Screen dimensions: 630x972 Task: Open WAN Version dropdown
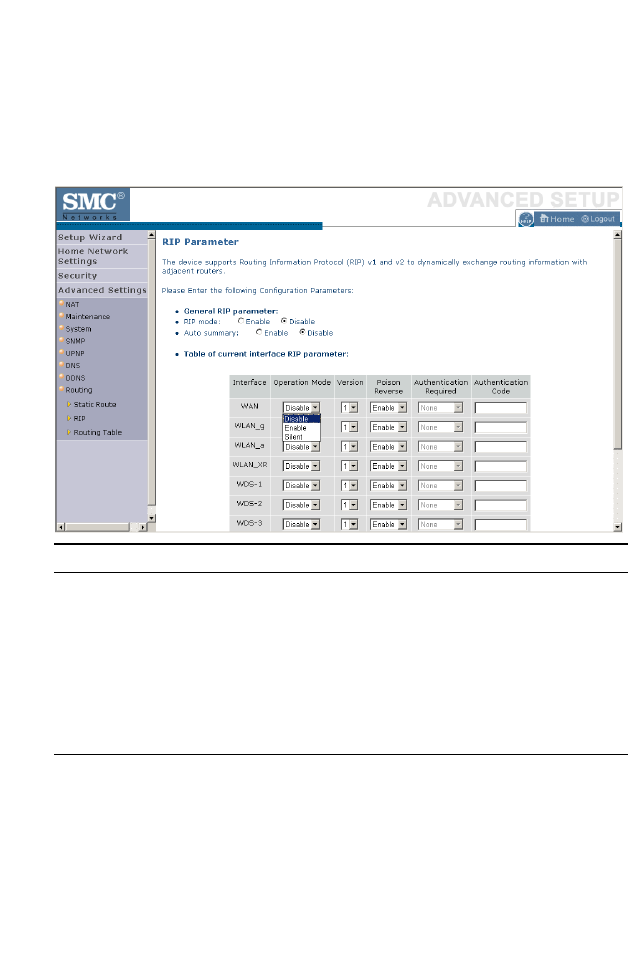tap(350, 408)
